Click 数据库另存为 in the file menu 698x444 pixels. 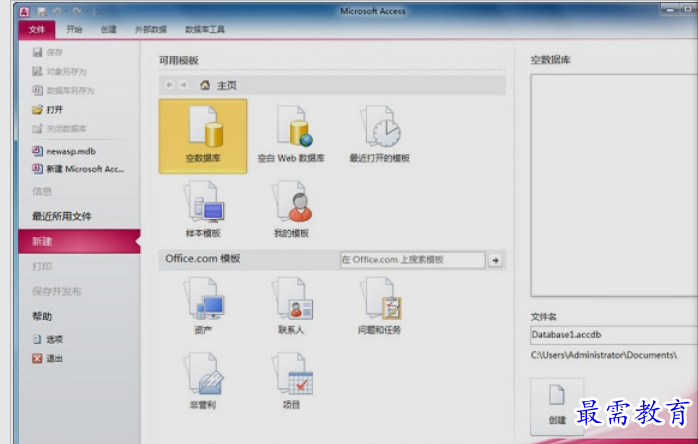[x=63, y=90]
